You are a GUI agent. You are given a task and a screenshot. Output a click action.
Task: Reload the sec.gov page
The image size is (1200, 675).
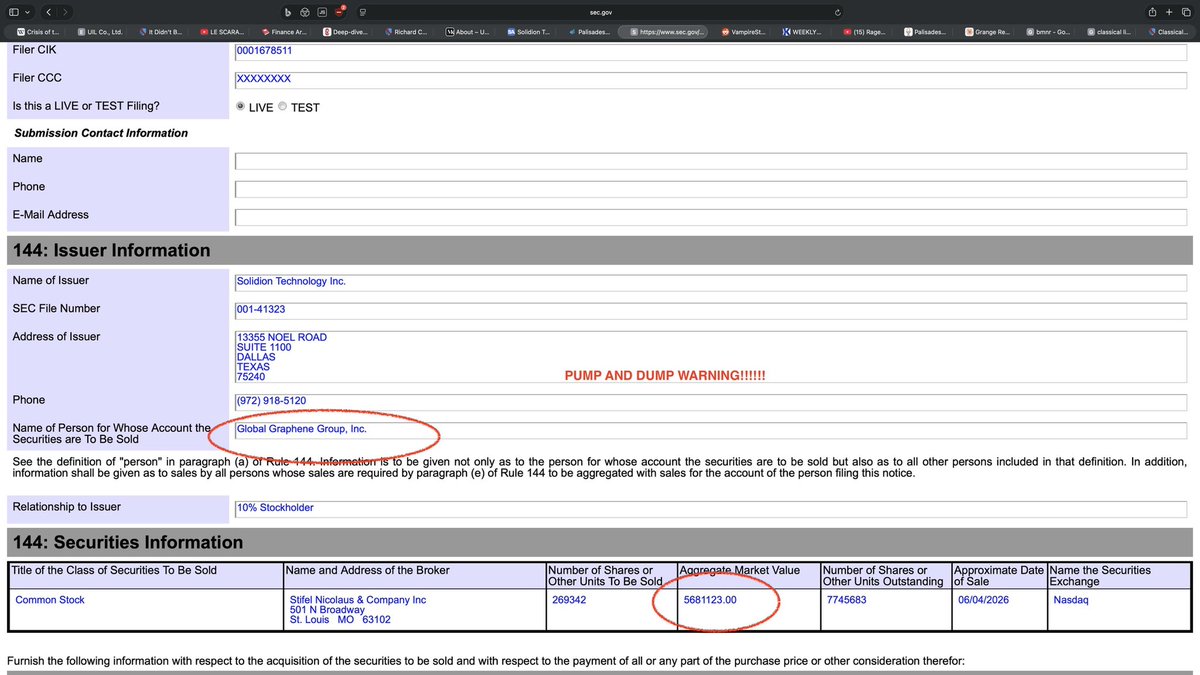pos(838,11)
